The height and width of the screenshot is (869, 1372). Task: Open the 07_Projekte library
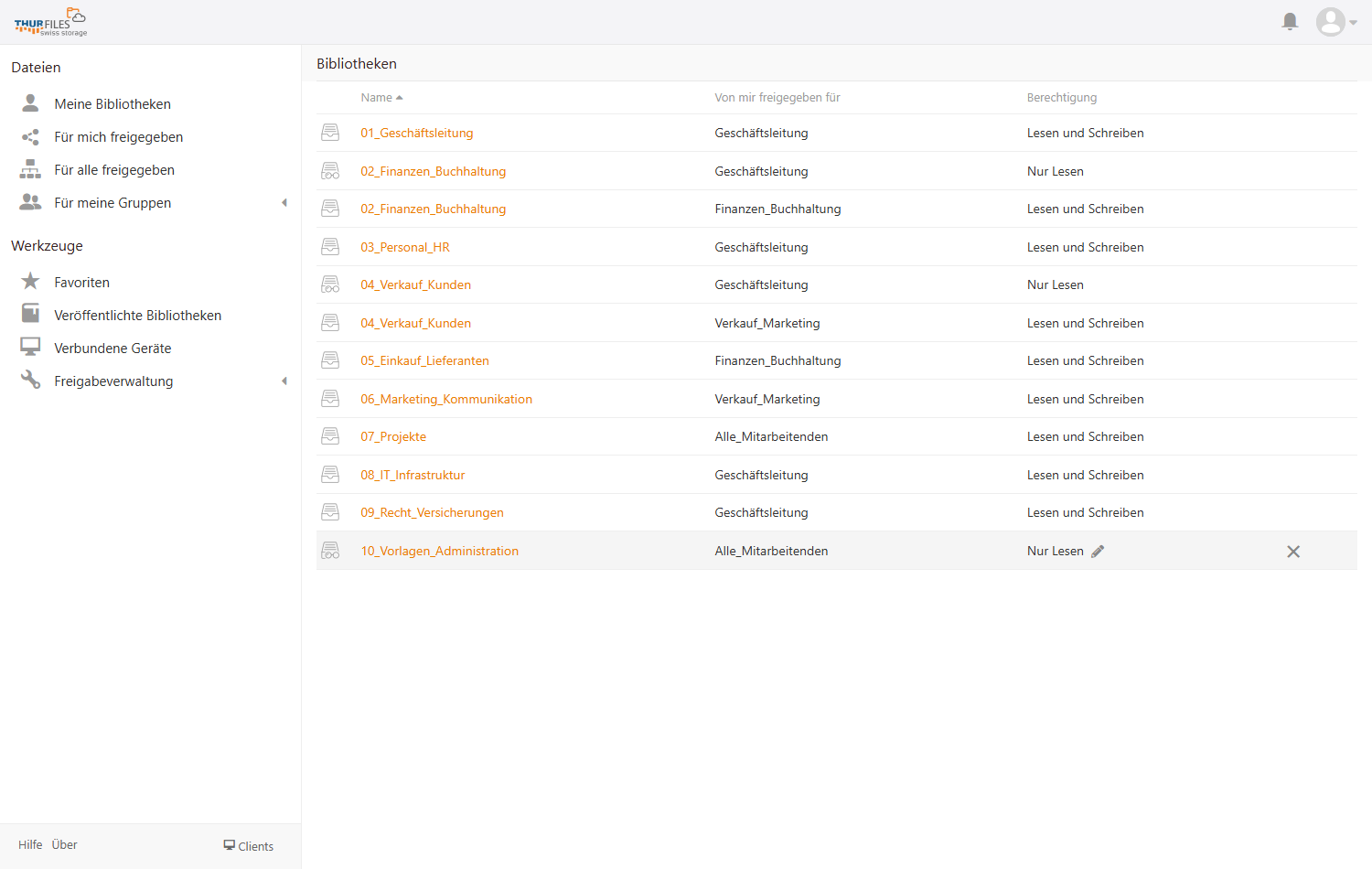coord(393,436)
